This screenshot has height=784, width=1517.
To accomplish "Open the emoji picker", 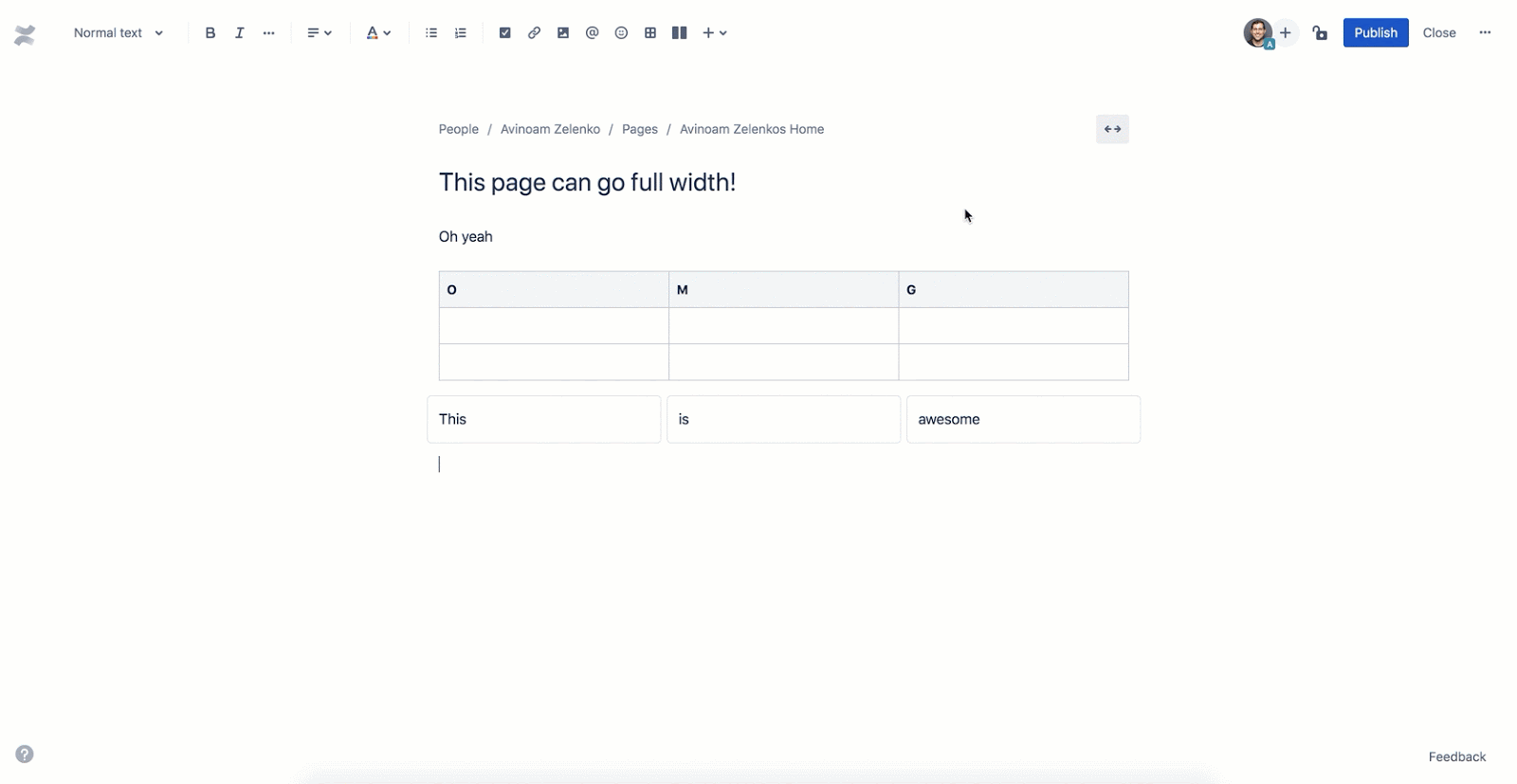I will tap(621, 33).
